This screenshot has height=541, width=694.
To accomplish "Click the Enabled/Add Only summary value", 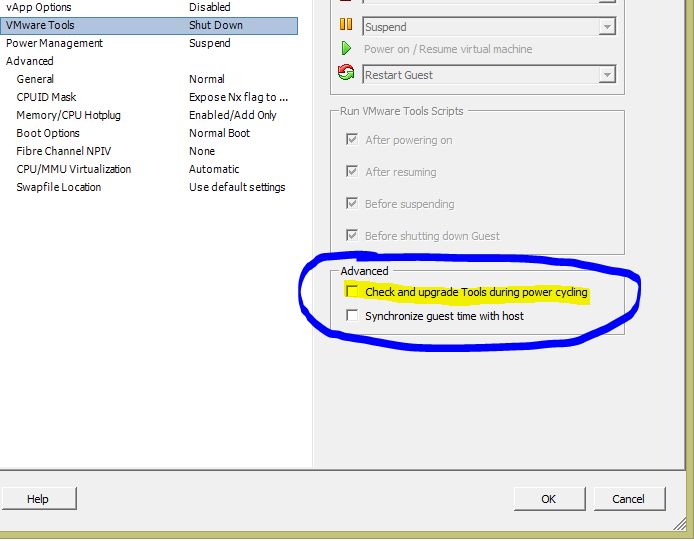I will [232, 116].
